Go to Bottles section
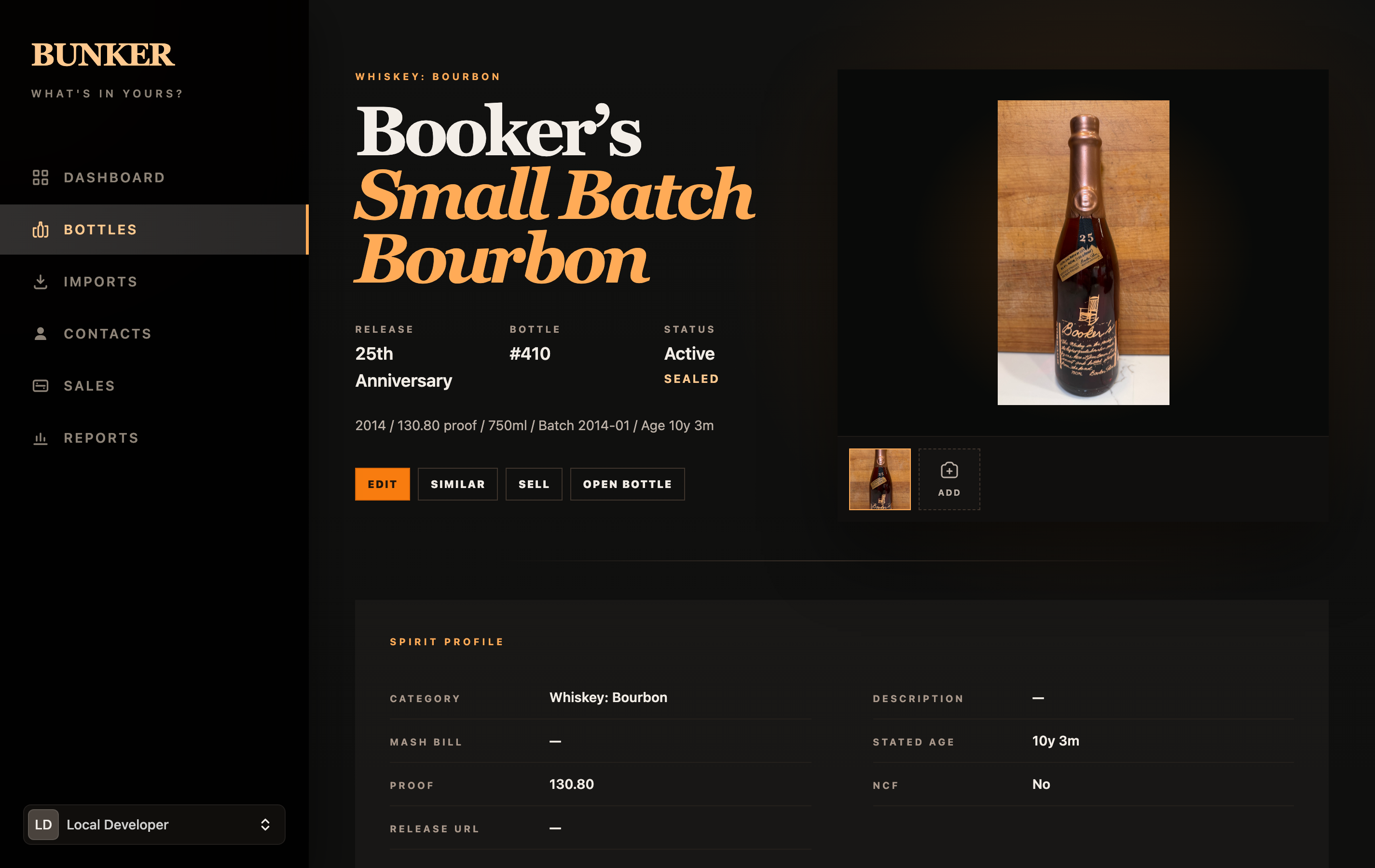 pyautogui.click(x=154, y=230)
